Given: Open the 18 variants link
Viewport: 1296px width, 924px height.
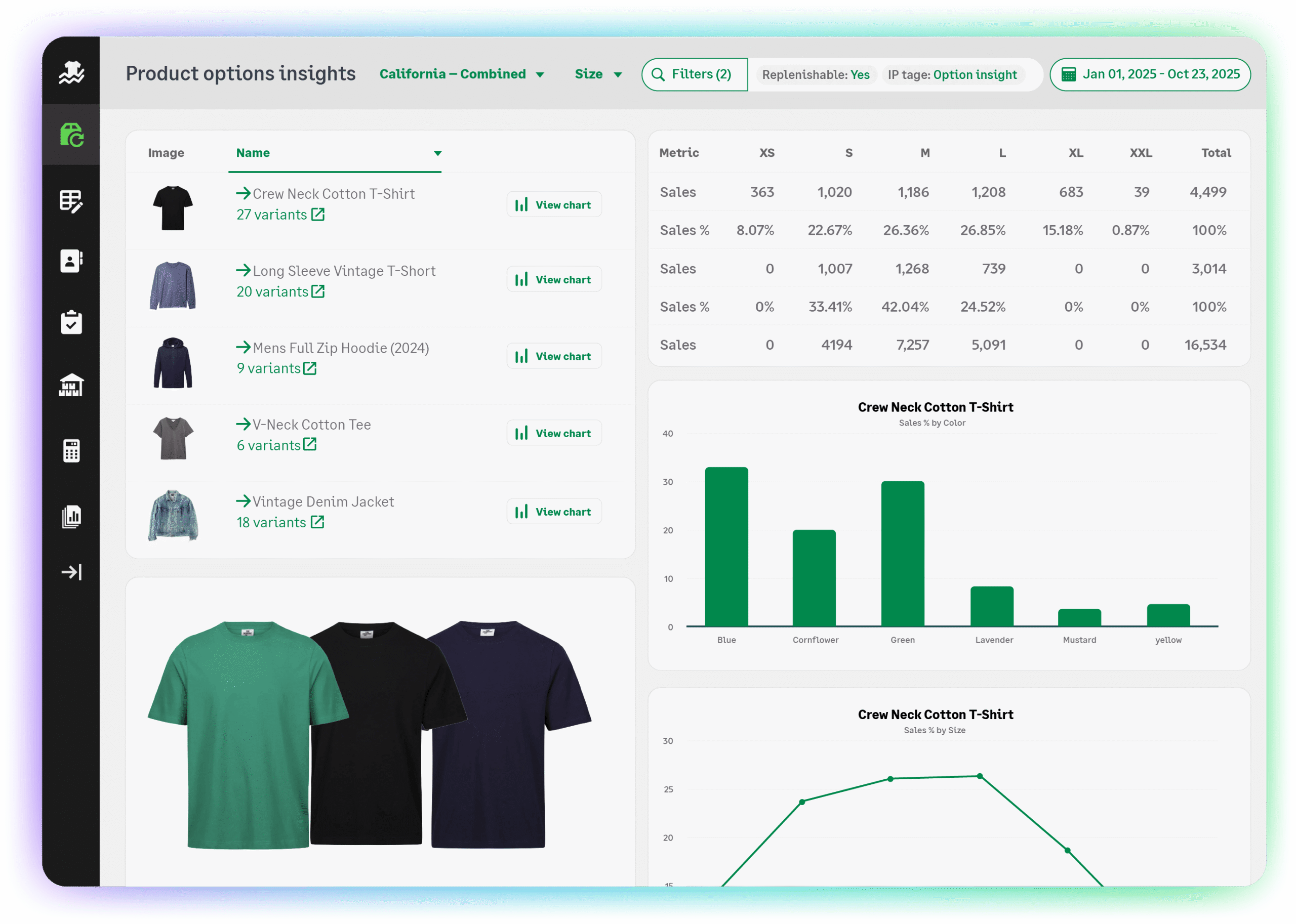Looking at the screenshot, I should coord(271,522).
